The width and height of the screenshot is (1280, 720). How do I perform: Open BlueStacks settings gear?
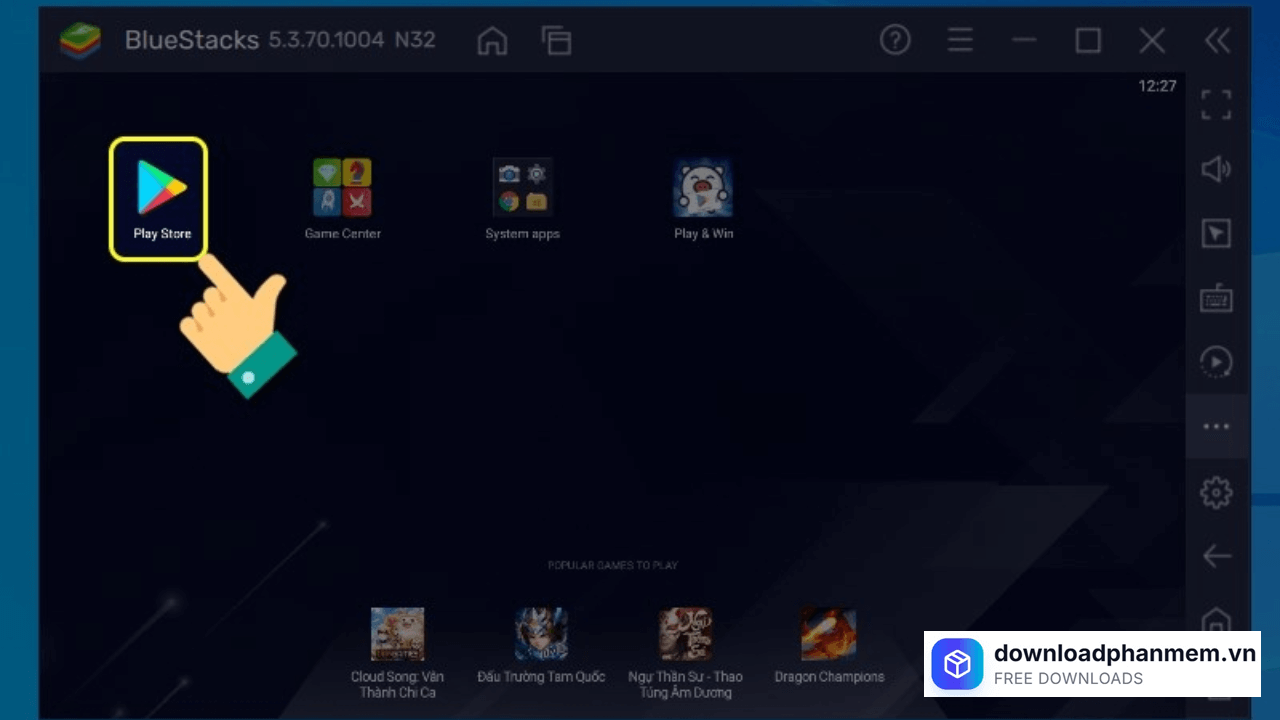(1216, 492)
